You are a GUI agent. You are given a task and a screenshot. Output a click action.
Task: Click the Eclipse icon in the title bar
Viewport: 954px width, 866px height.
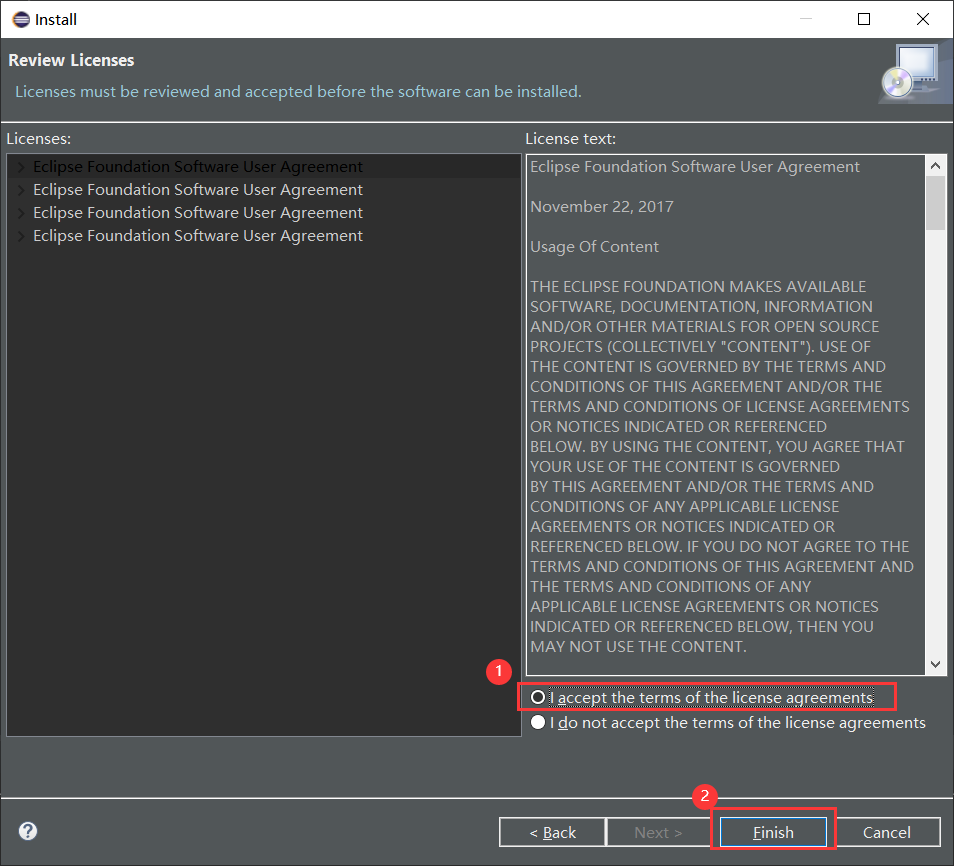21,19
